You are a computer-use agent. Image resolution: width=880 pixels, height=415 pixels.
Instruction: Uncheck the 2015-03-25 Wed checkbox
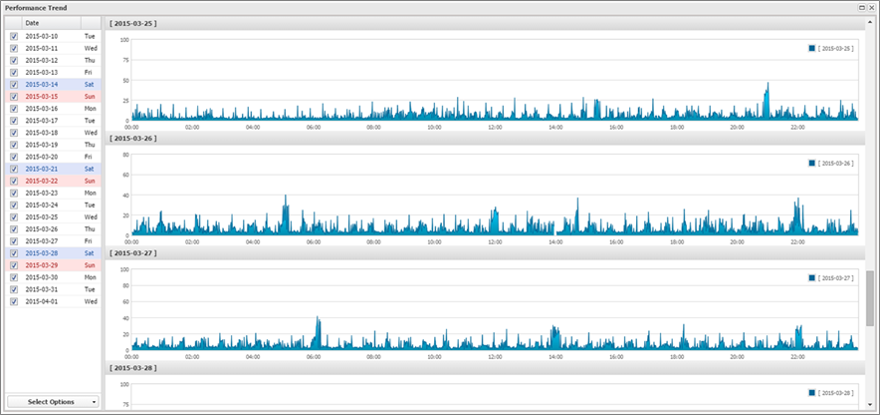pyautogui.click(x=14, y=217)
